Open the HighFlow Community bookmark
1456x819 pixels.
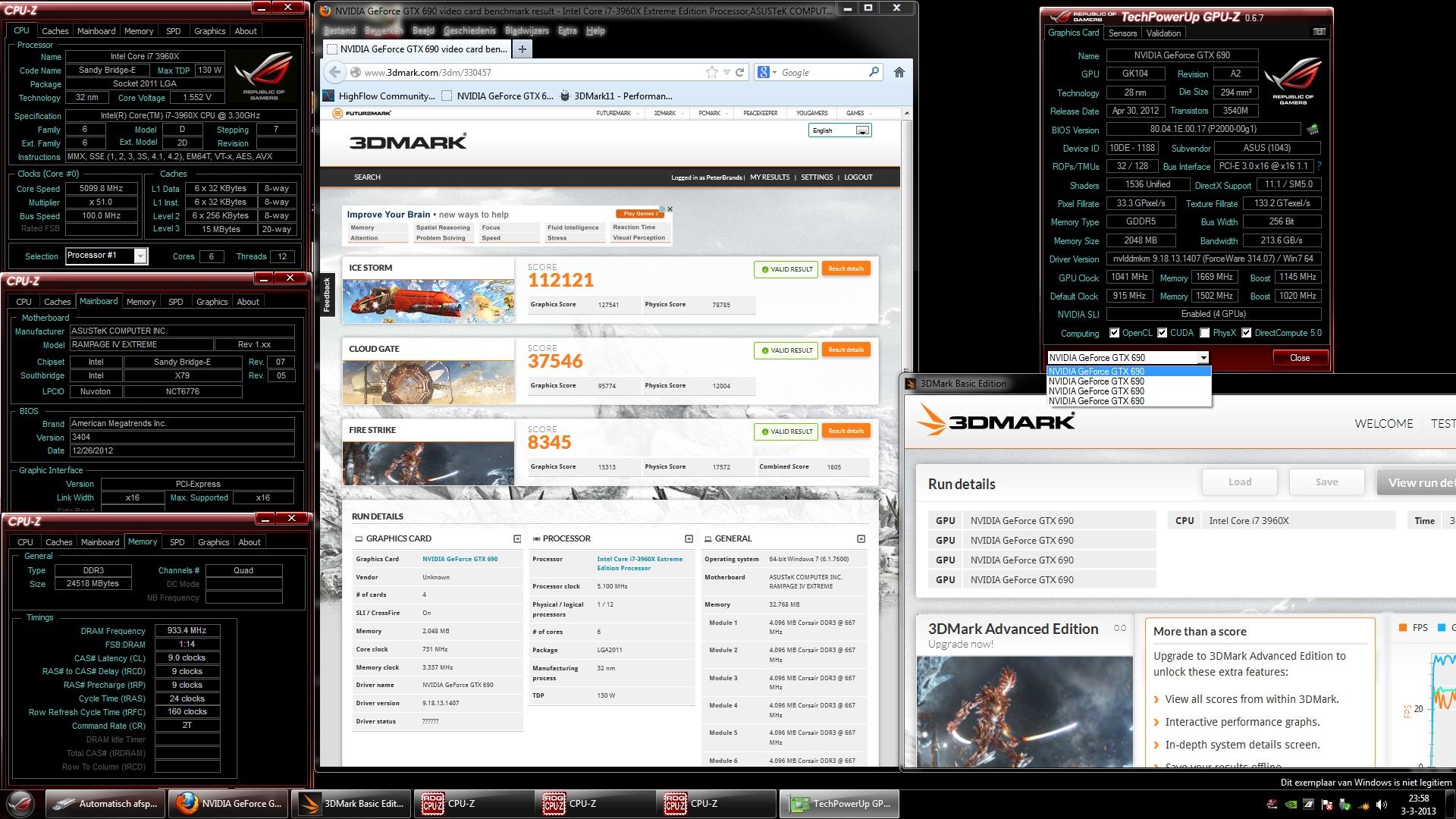379,96
